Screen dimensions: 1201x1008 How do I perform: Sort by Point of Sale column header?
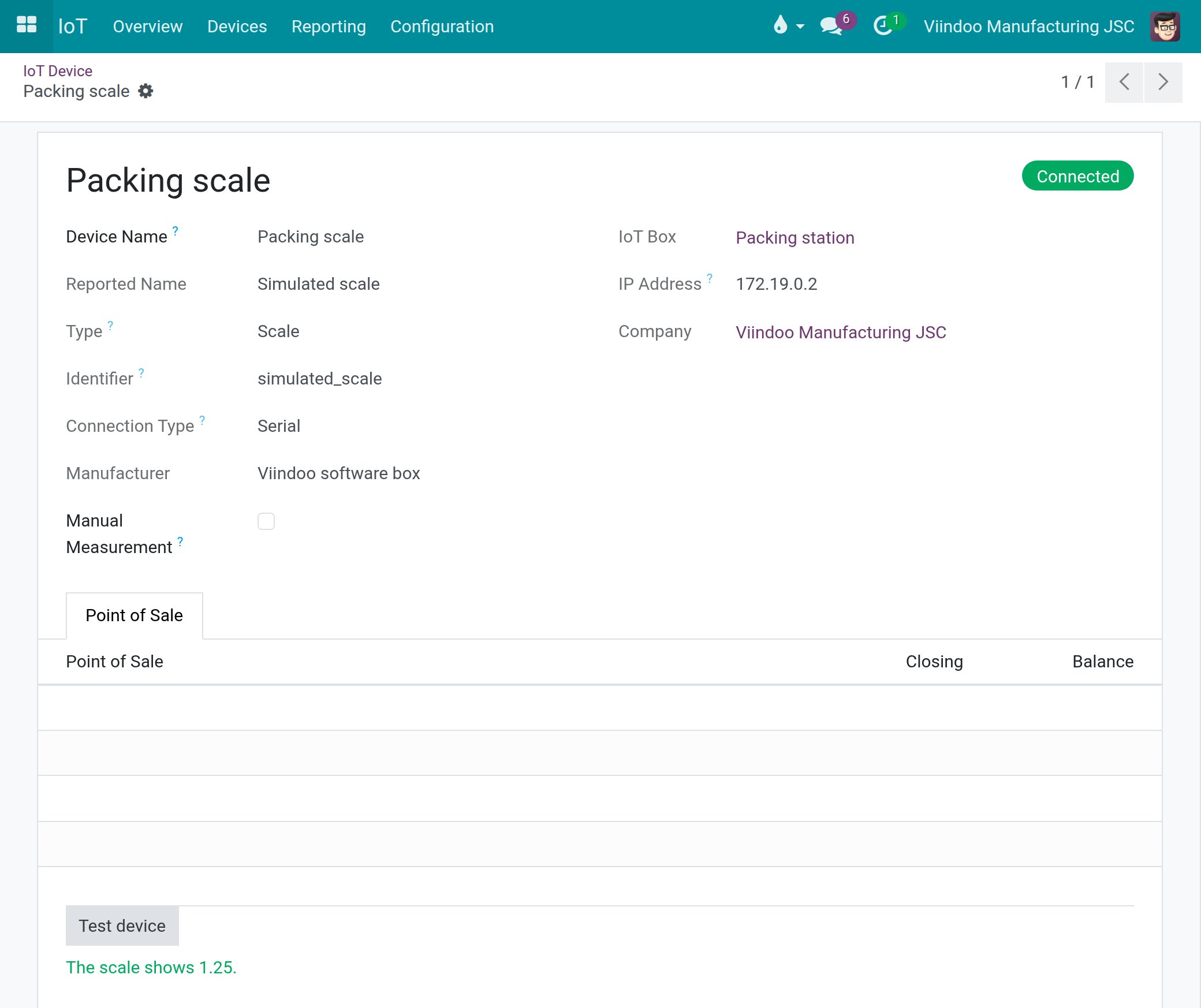pyautogui.click(x=115, y=662)
